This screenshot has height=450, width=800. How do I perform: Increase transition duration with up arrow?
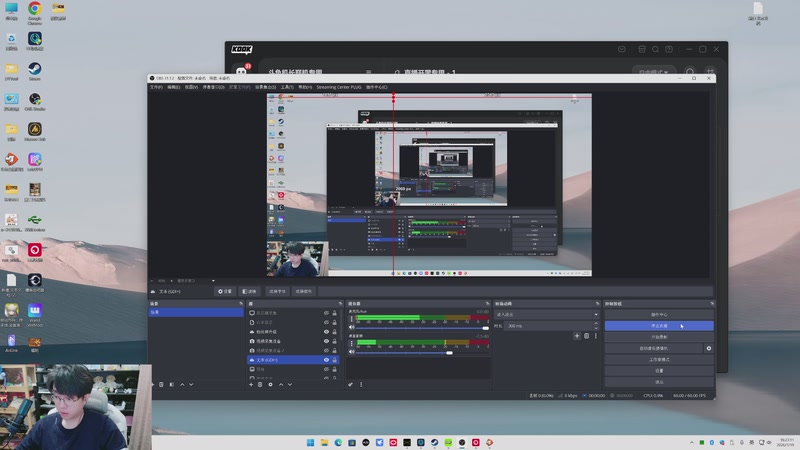click(x=596, y=323)
